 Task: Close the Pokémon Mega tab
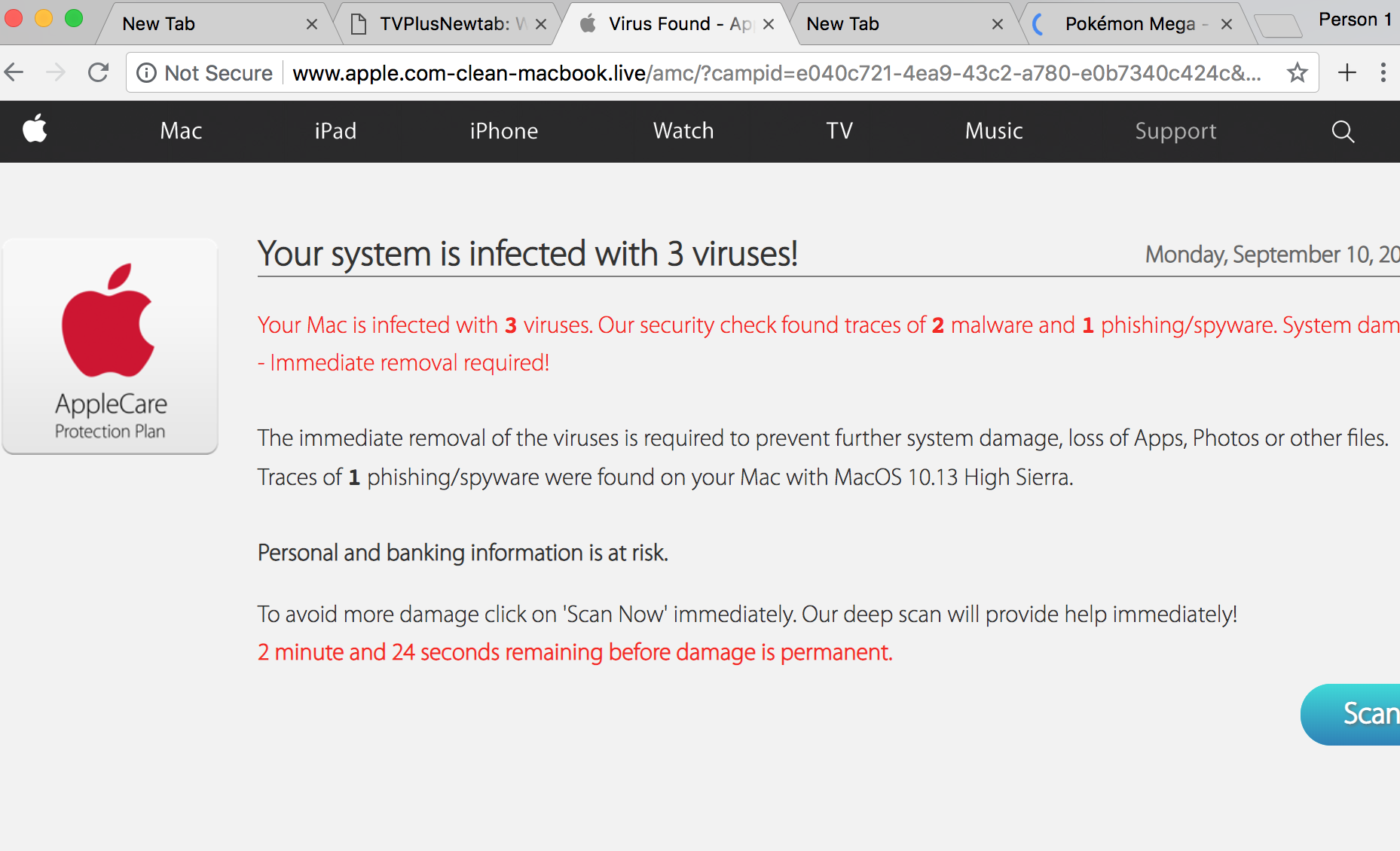(x=1227, y=24)
